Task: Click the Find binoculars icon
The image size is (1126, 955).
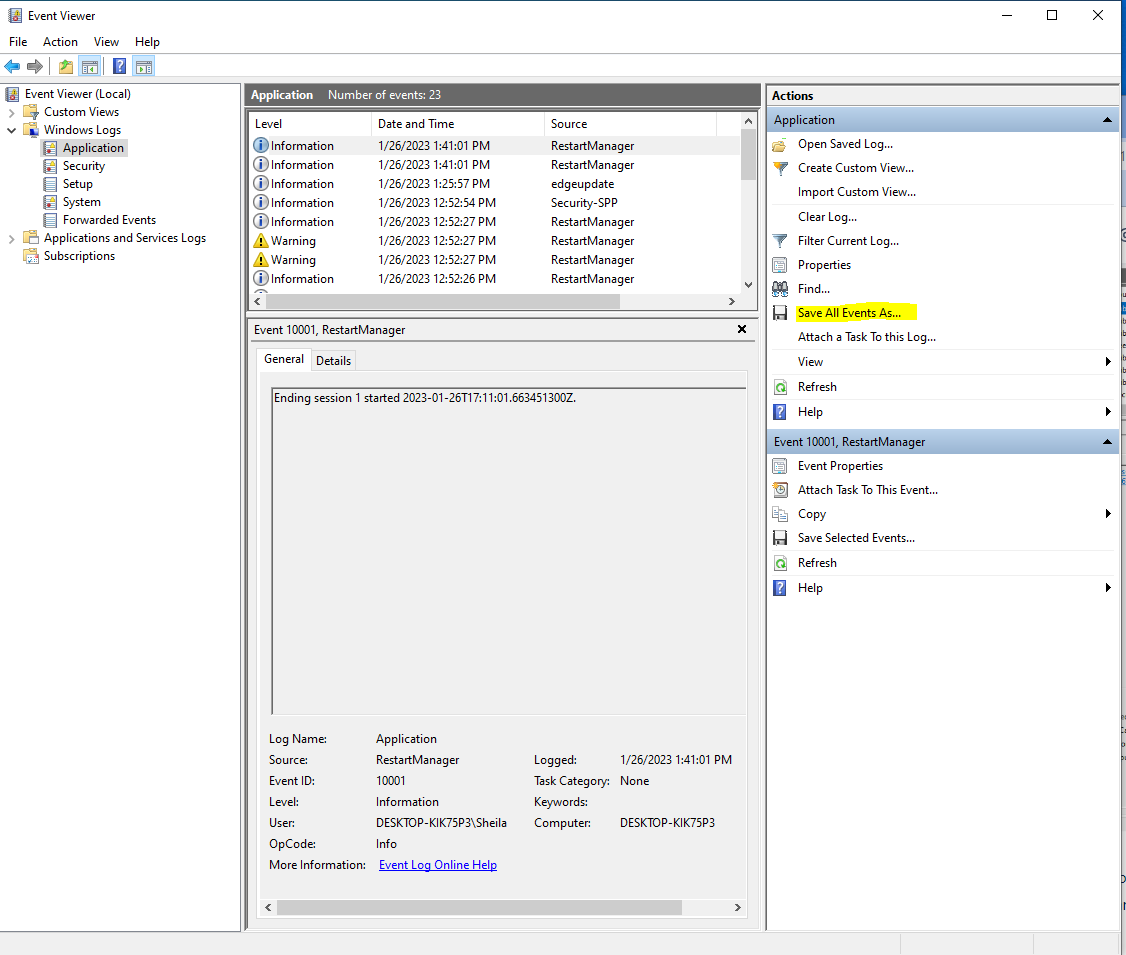Action: [780, 289]
